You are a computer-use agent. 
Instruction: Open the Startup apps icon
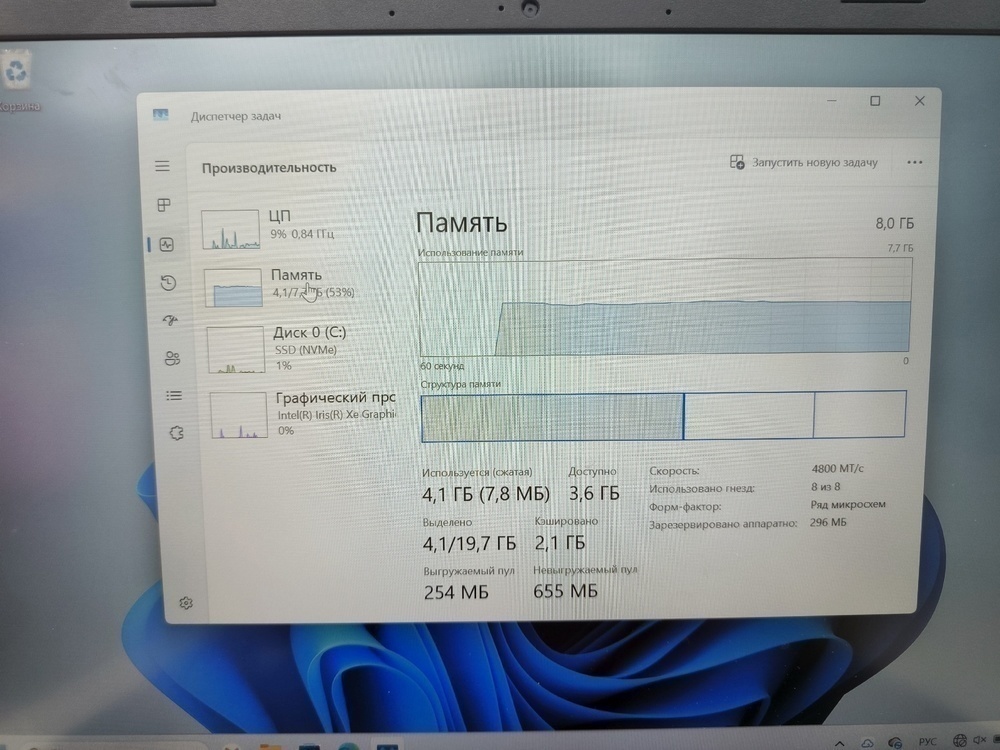(x=170, y=321)
